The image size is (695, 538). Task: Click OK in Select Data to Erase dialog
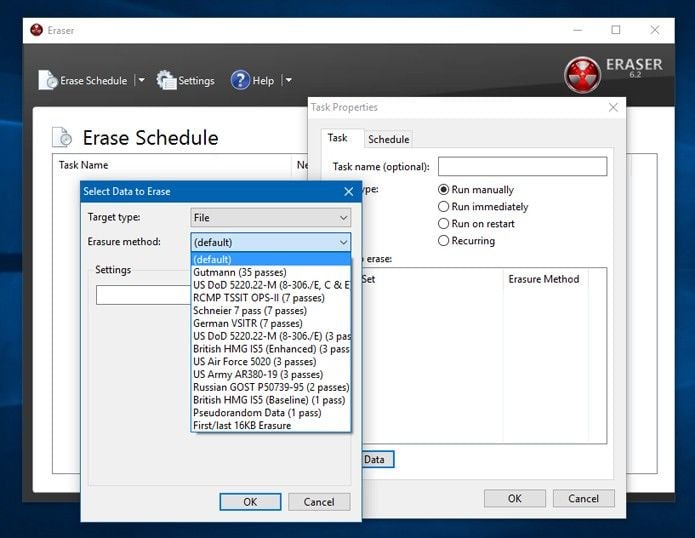250,502
